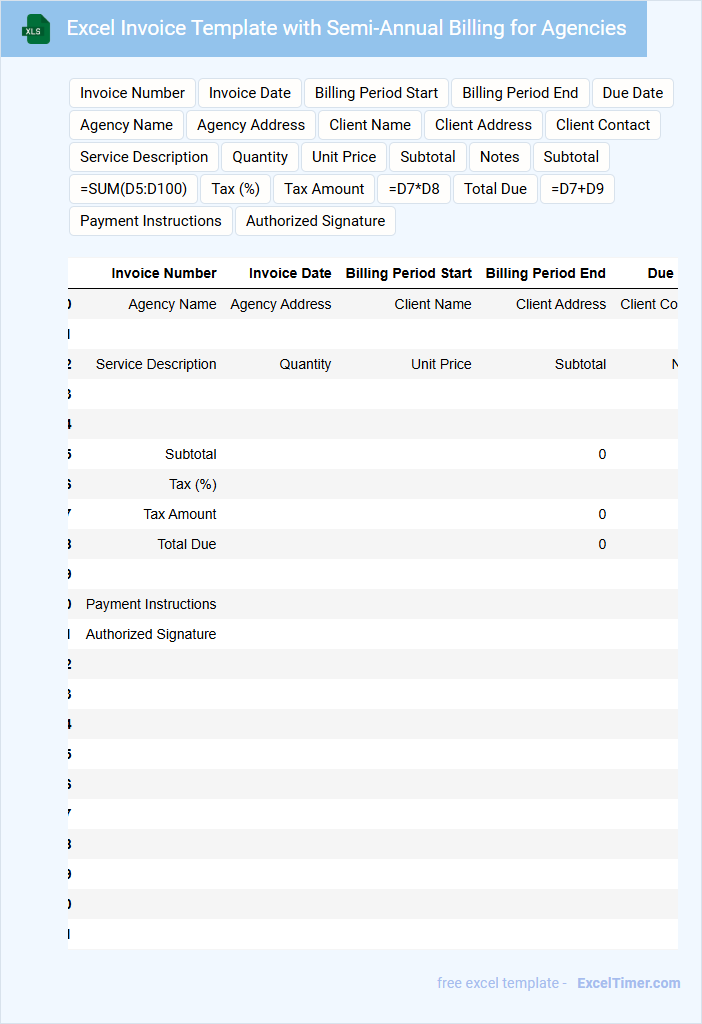Click the Agency Name tag

[x=127, y=125]
